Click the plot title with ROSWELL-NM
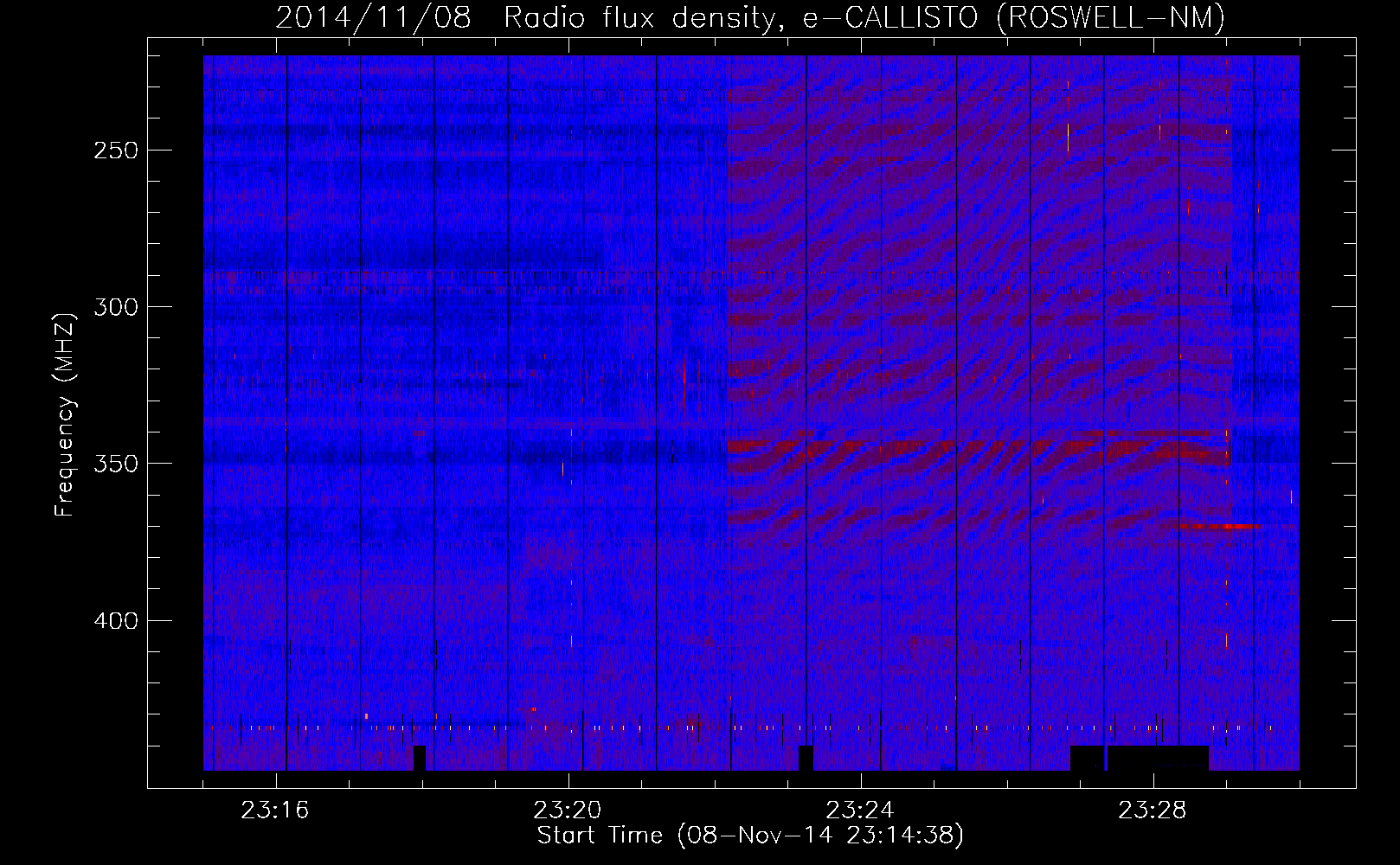 [x=750, y=17]
